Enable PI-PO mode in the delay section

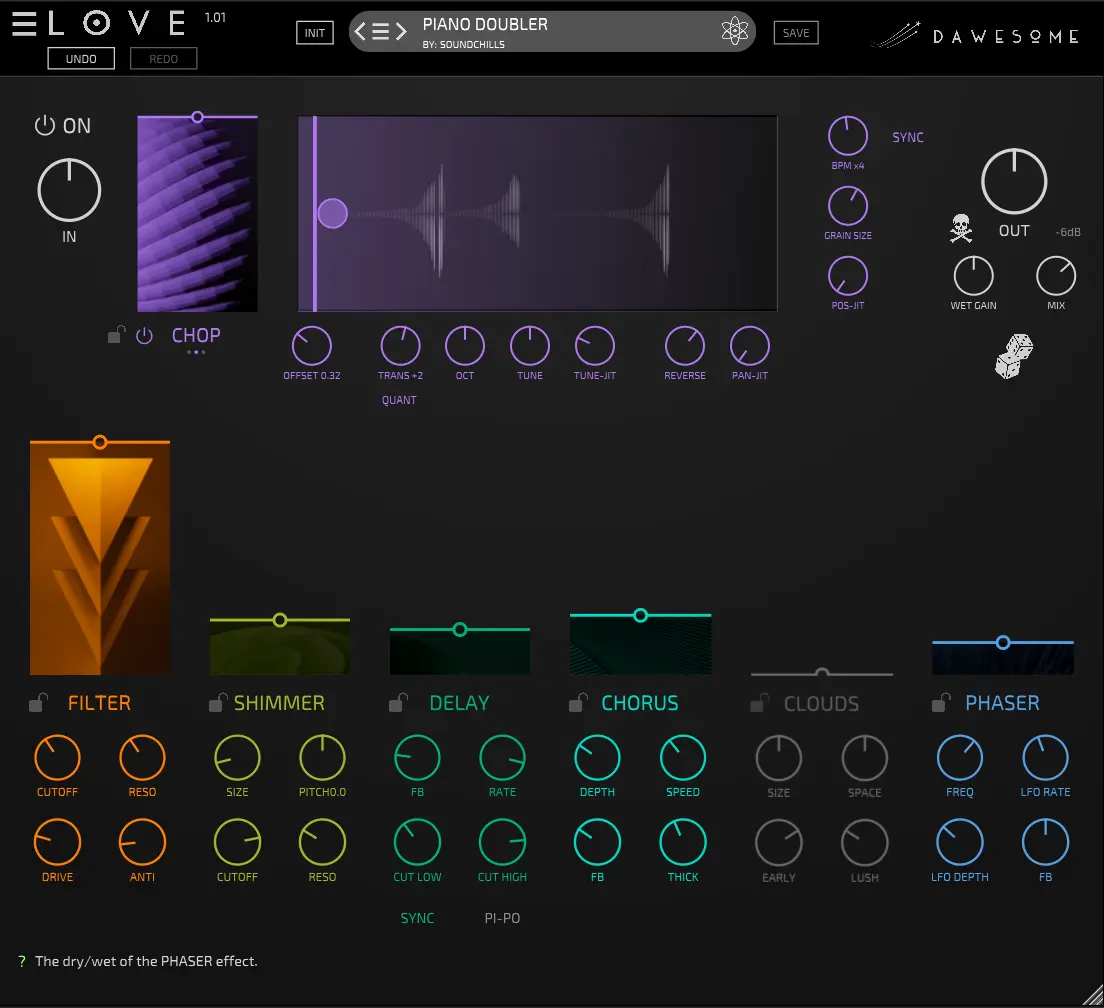[502, 918]
